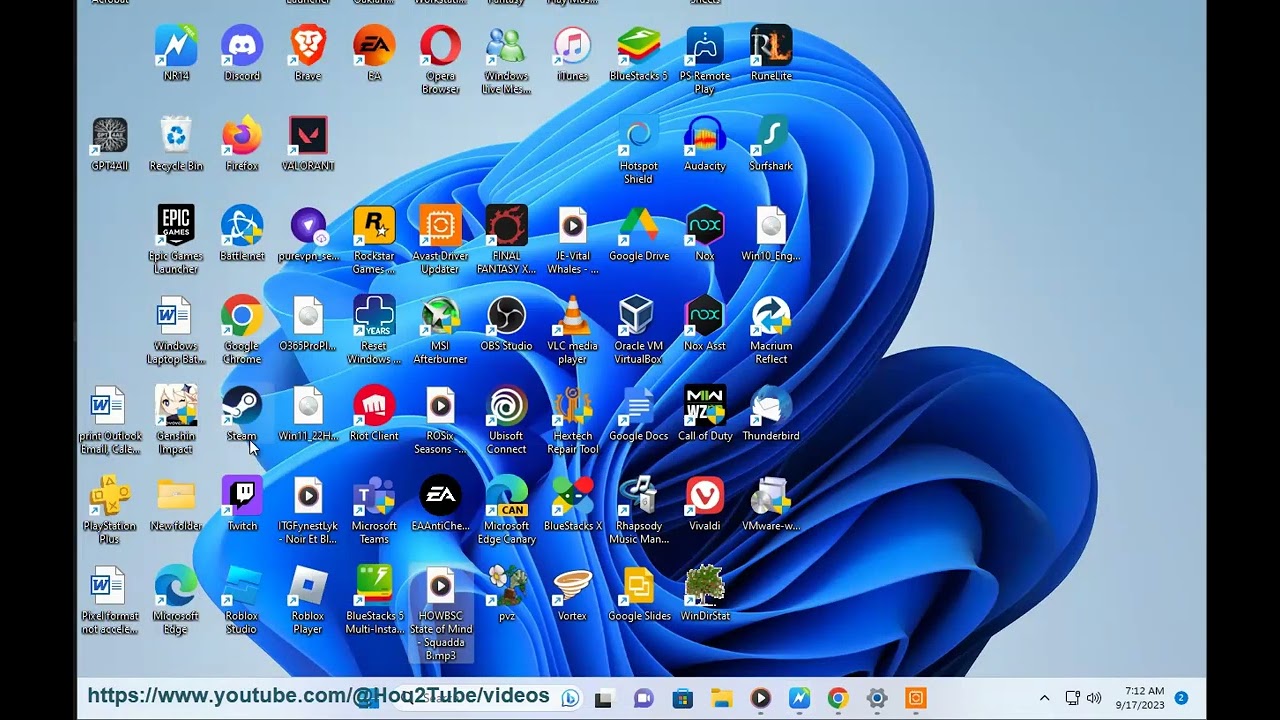
Task: Launch Brave browser from desktop
Action: click(308, 54)
